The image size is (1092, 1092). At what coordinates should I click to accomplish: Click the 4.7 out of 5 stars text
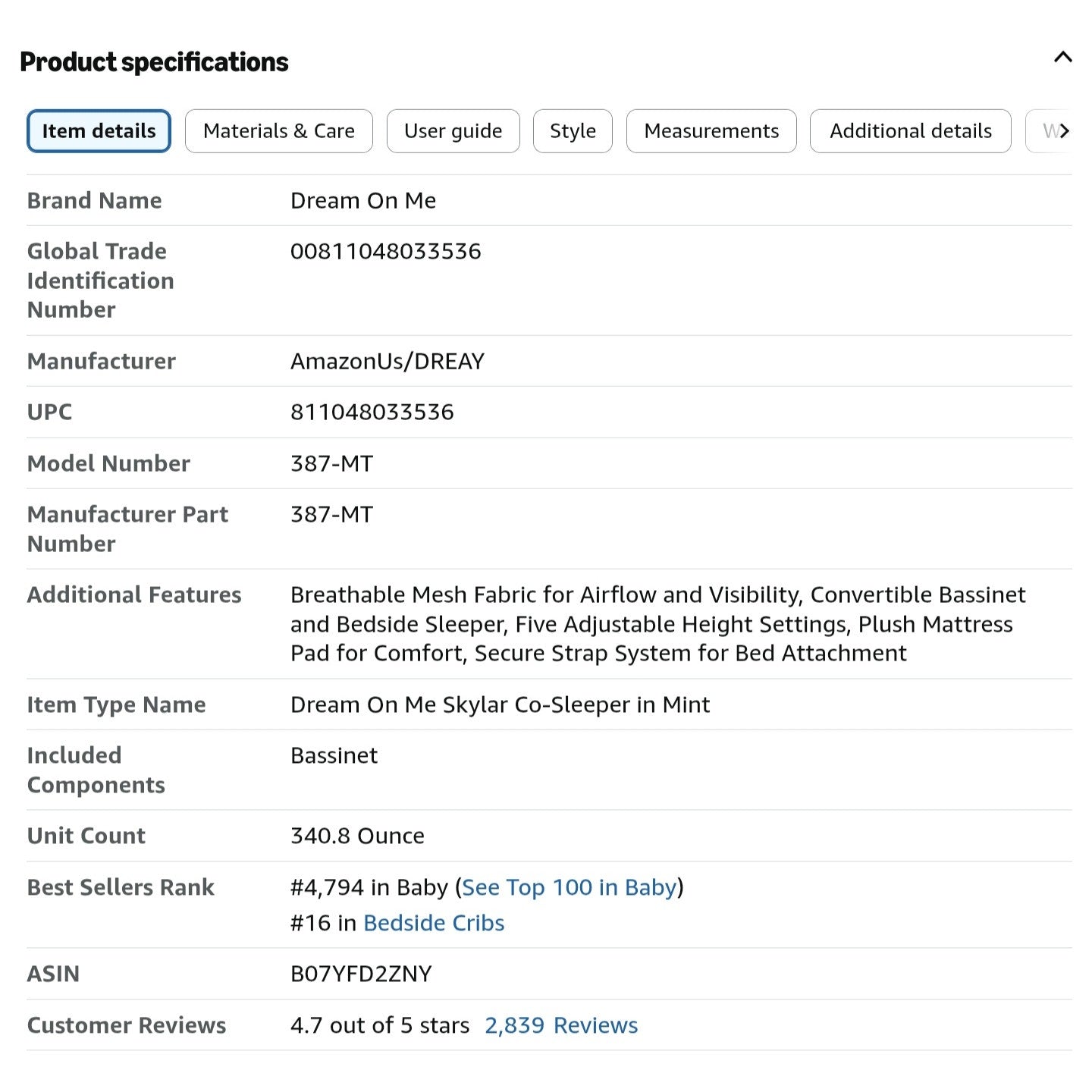pos(380,1025)
